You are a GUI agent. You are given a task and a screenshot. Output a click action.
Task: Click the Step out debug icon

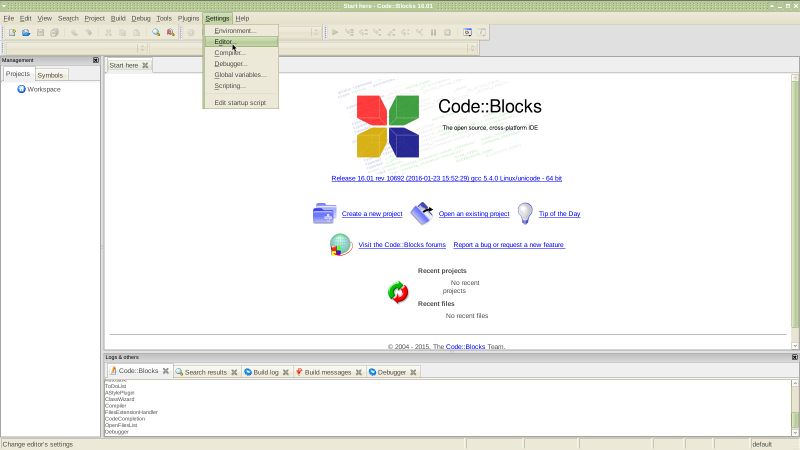point(391,32)
